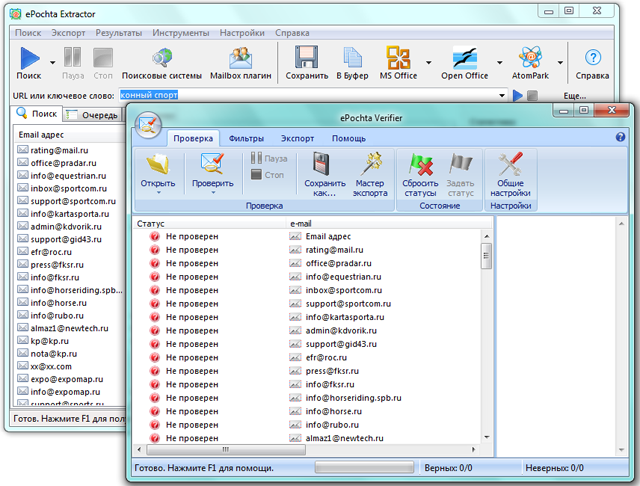
Task: Click the Сохранить floppy disk icon
Action: coord(307,57)
